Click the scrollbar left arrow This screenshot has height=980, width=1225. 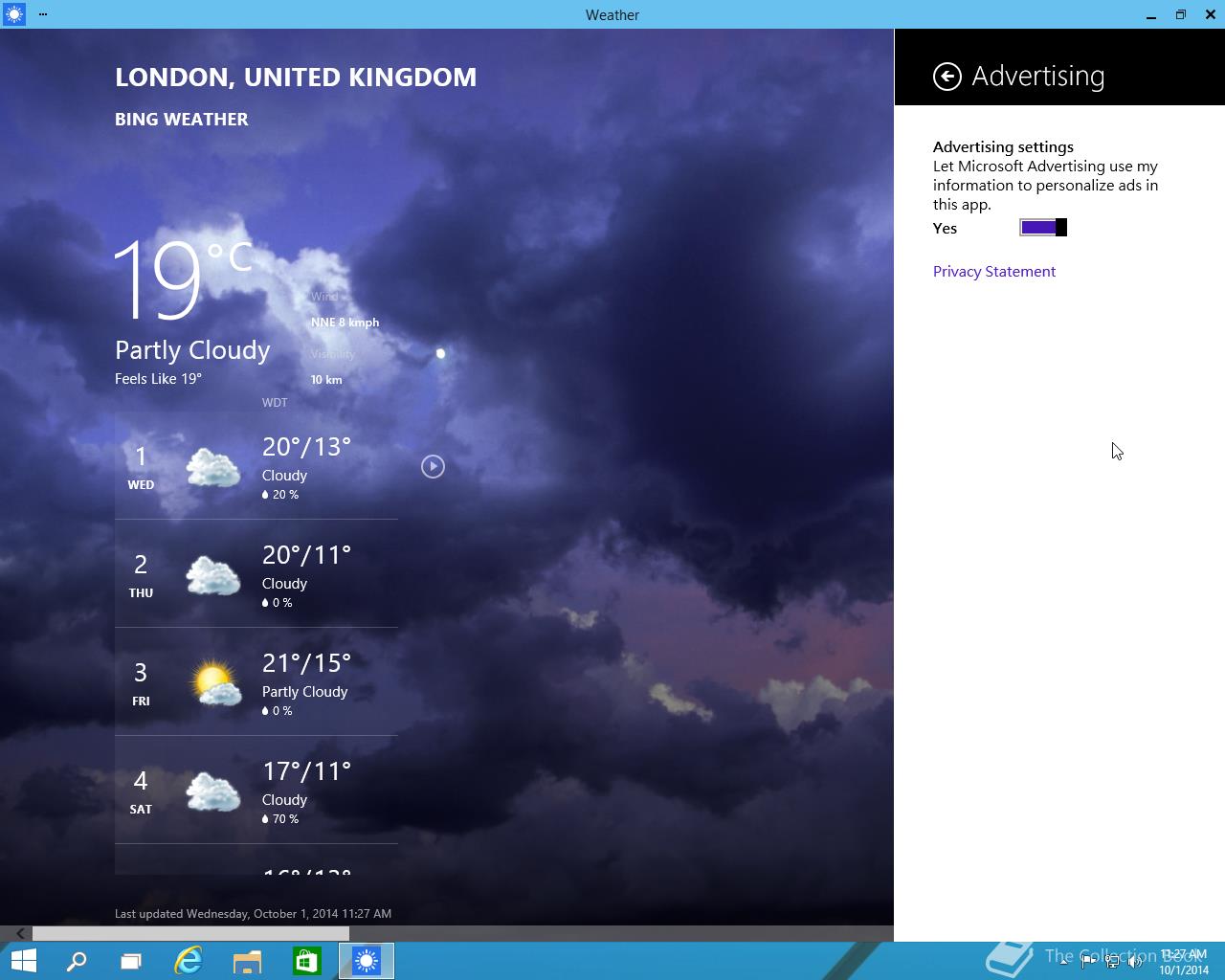[x=19, y=933]
